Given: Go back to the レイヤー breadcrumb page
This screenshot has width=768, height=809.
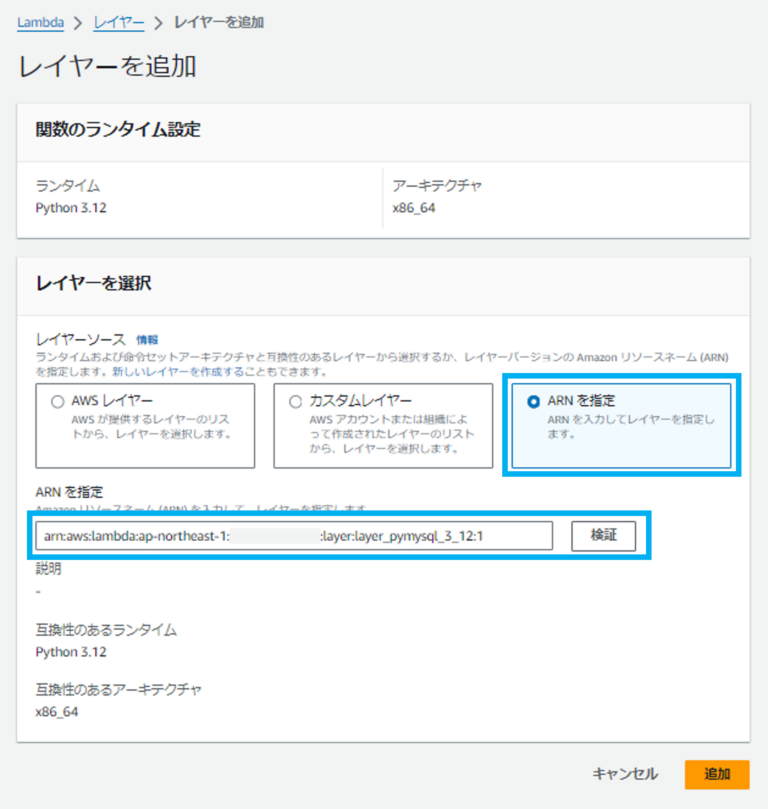Looking at the screenshot, I should click(x=119, y=21).
